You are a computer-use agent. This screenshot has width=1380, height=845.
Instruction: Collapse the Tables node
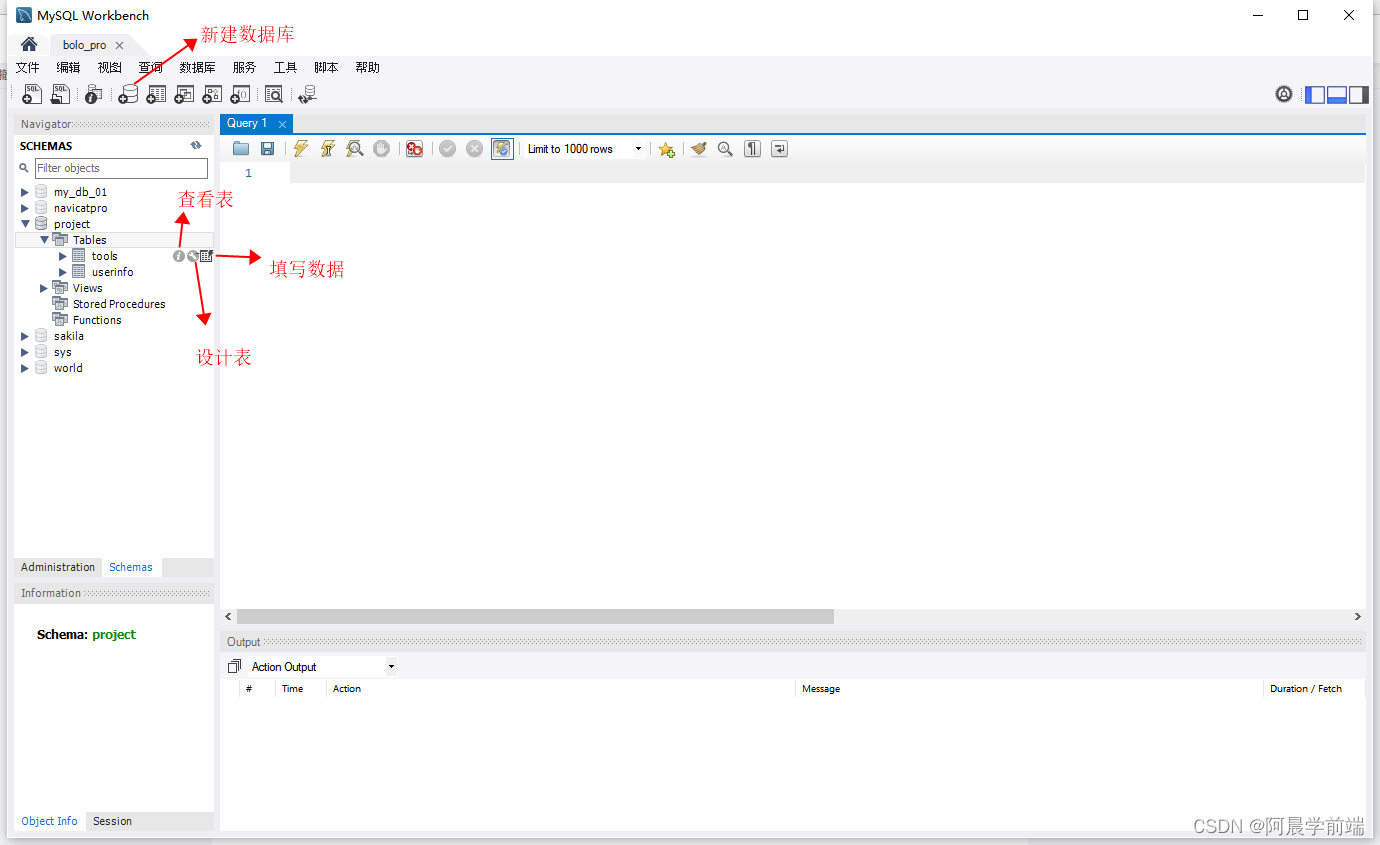click(x=44, y=240)
